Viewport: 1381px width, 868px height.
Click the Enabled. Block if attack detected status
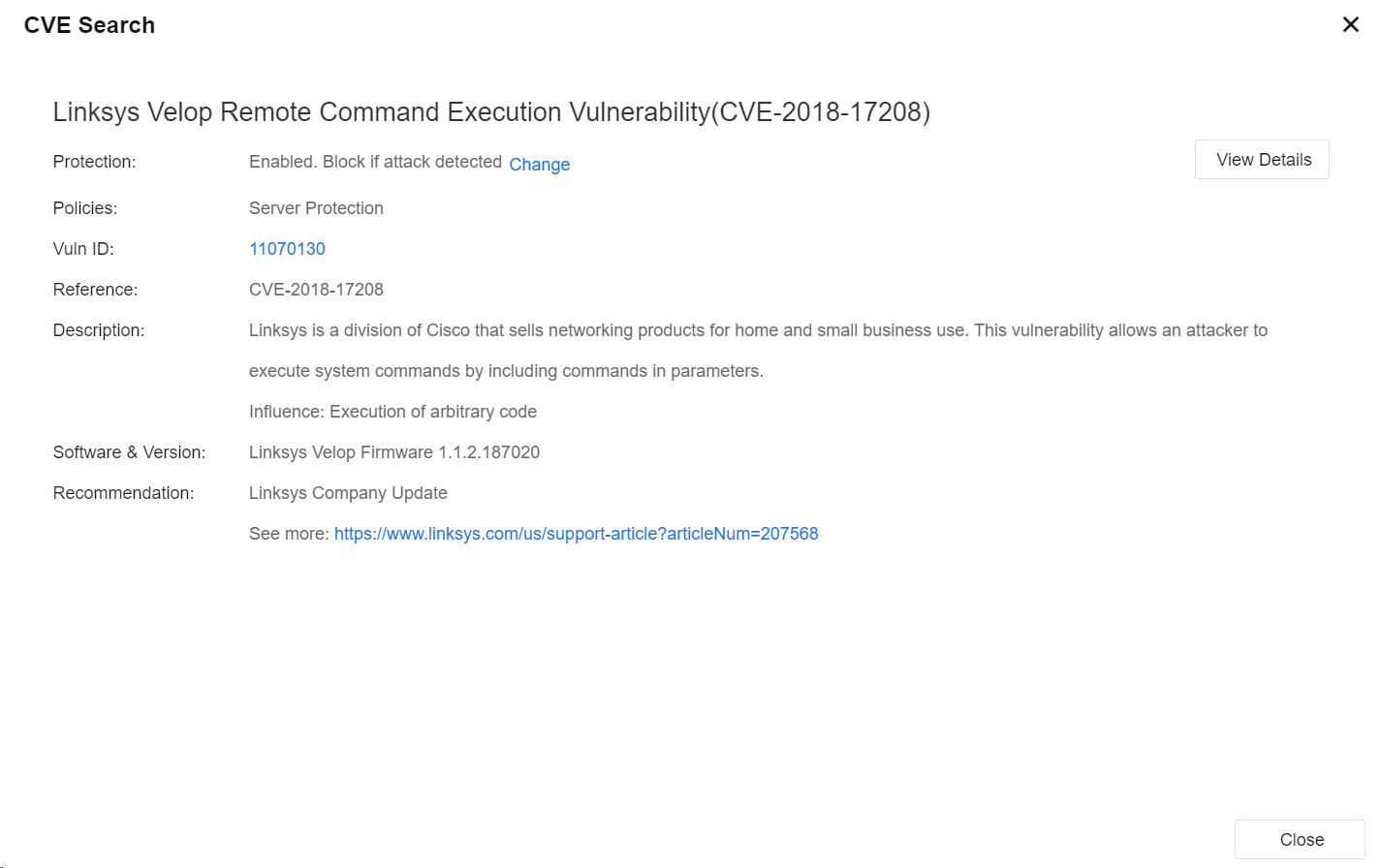[375, 162]
